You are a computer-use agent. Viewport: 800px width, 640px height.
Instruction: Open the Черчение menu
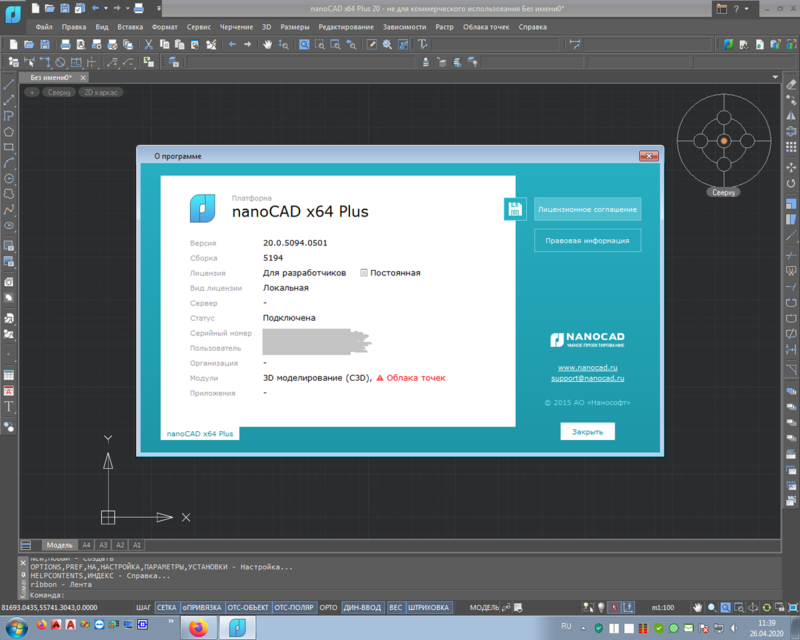tap(236, 27)
